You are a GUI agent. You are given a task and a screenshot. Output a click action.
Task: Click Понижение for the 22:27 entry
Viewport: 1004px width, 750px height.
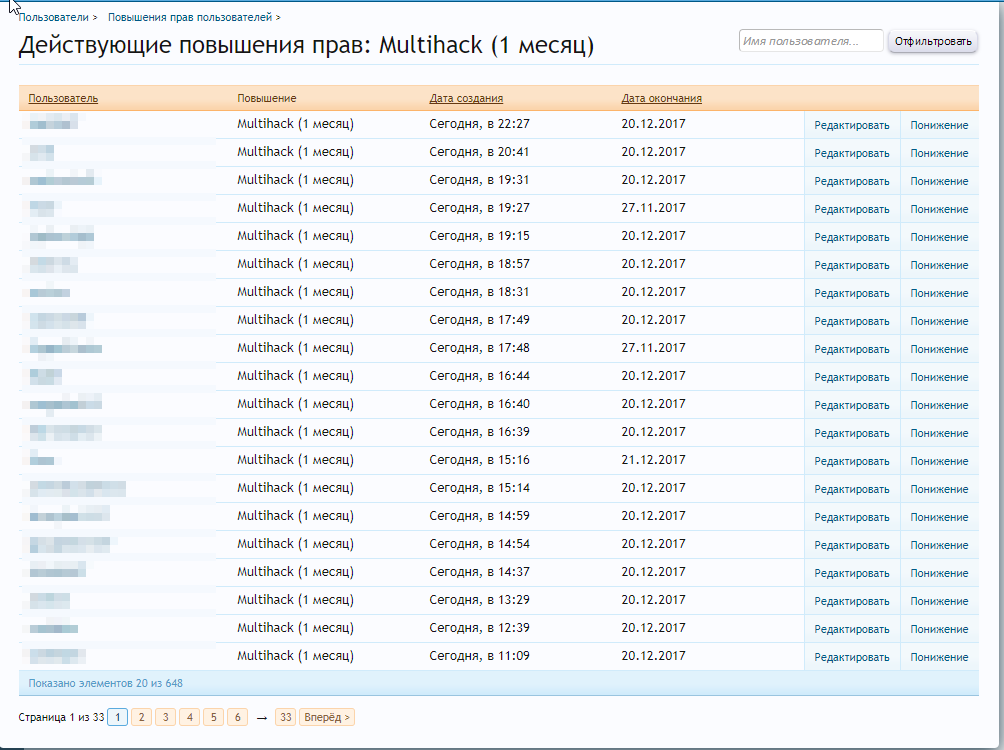(x=939, y=126)
